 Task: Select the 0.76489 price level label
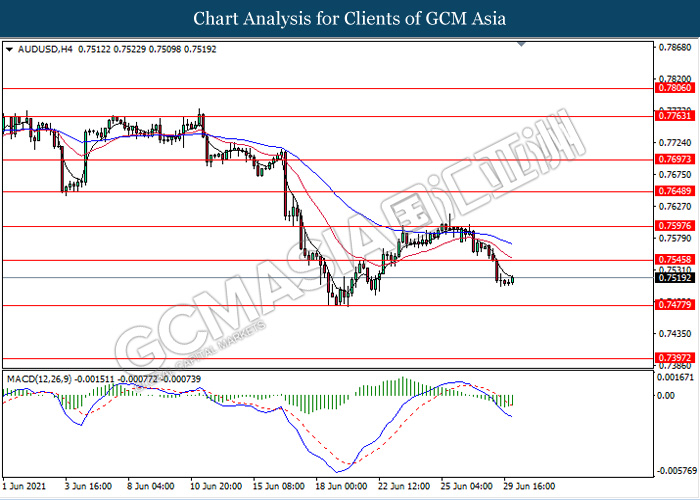point(675,192)
